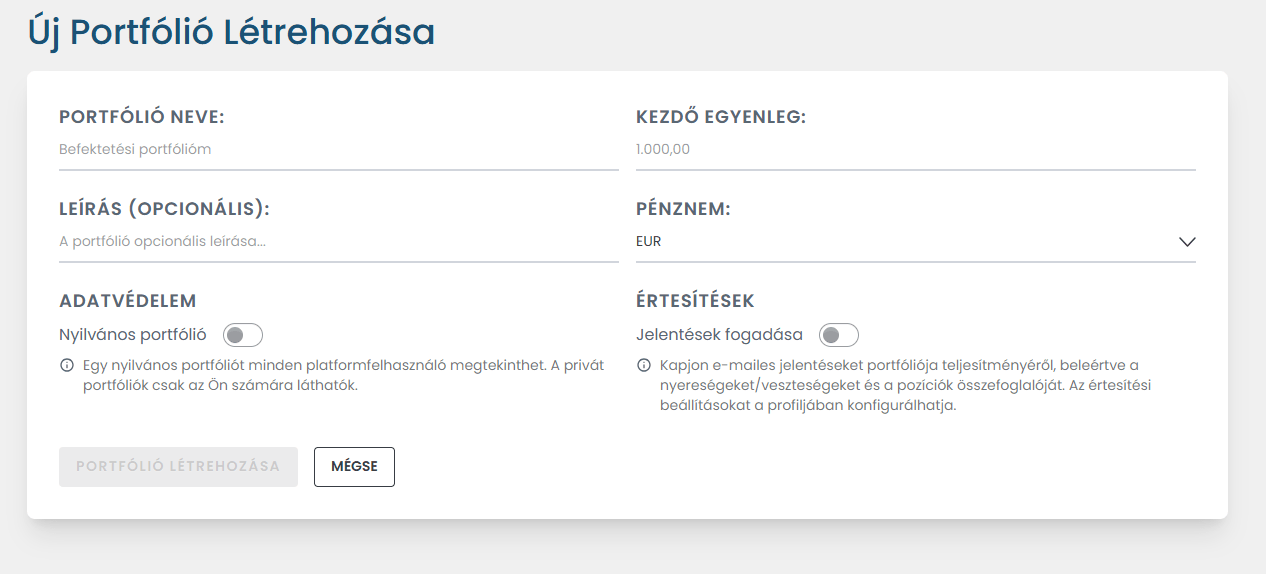
Task: Click the Értesítések section heading
Action: [x=695, y=301]
